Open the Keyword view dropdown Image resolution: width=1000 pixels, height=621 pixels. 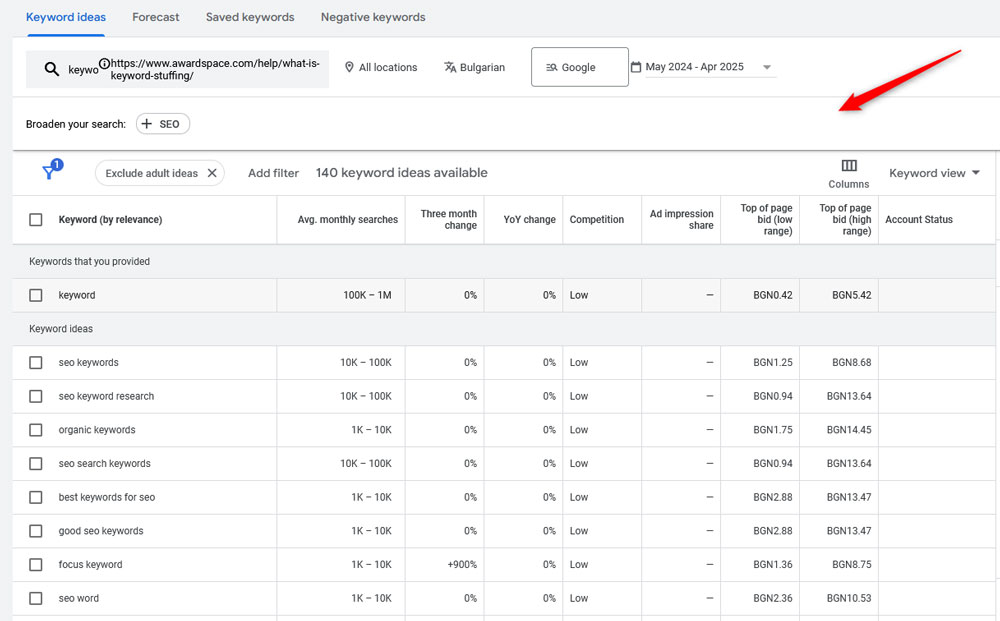[933, 172]
